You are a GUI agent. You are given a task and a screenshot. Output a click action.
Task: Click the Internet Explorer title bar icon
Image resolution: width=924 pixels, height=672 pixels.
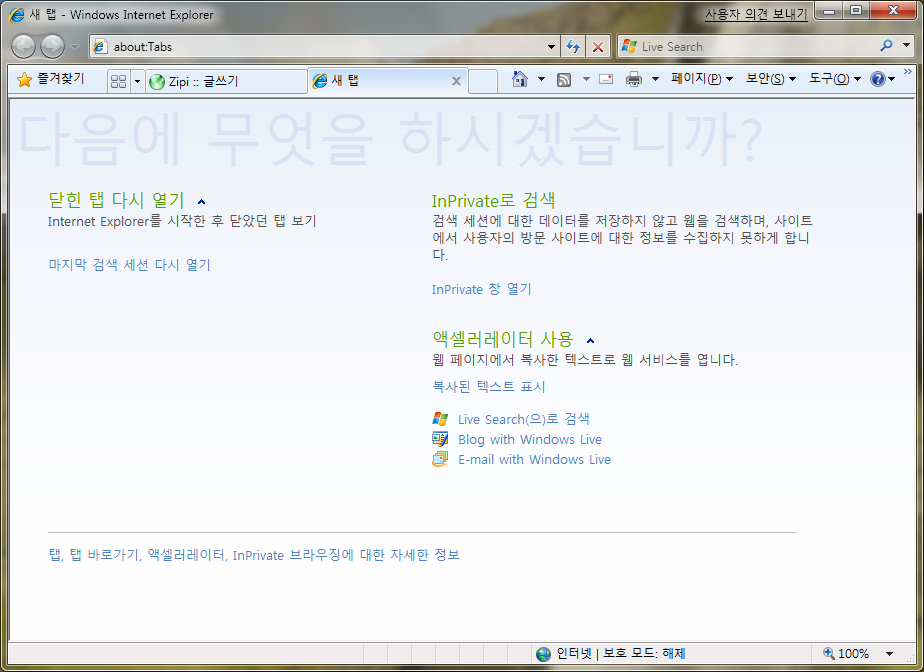pos(17,14)
